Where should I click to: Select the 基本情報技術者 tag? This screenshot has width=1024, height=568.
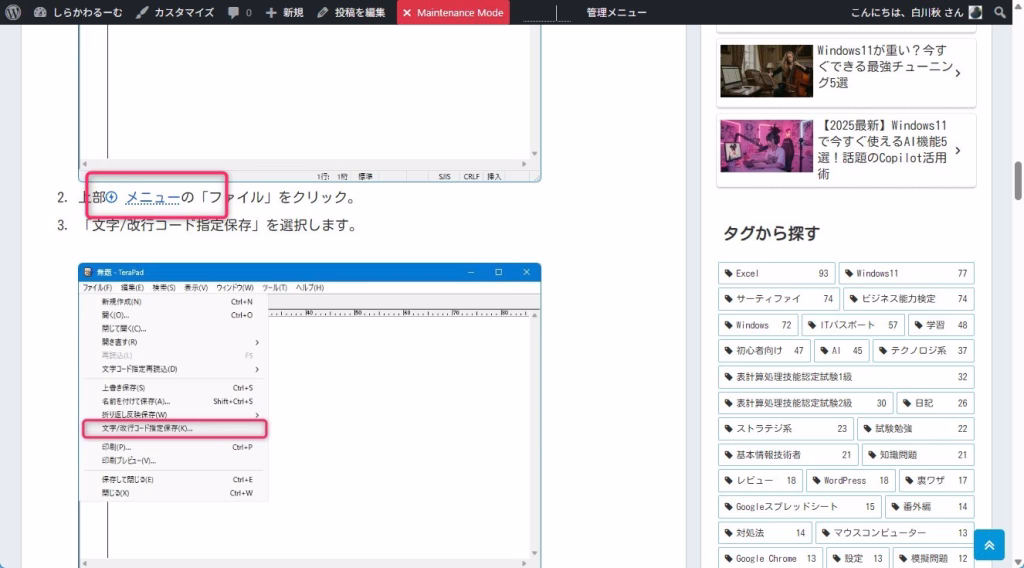[x=788, y=454]
